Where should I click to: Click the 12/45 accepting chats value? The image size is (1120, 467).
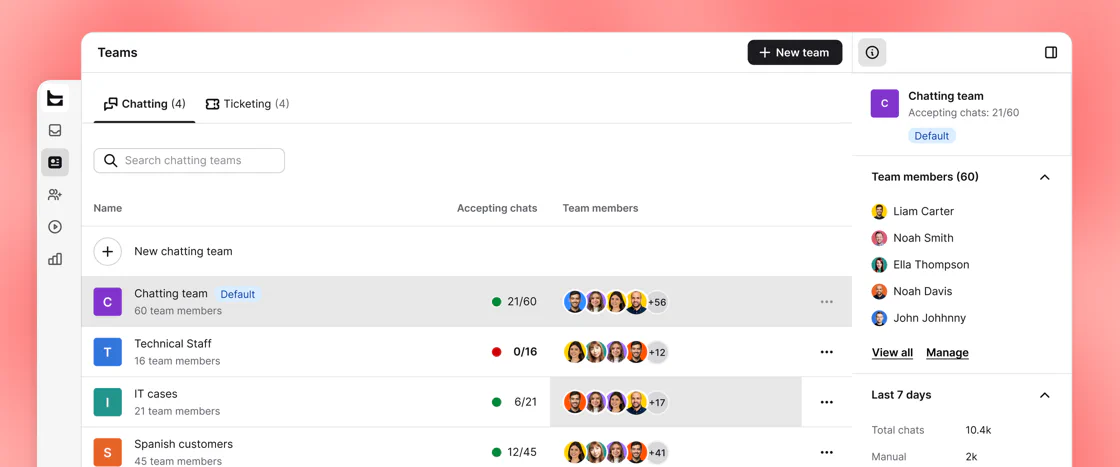(x=522, y=451)
